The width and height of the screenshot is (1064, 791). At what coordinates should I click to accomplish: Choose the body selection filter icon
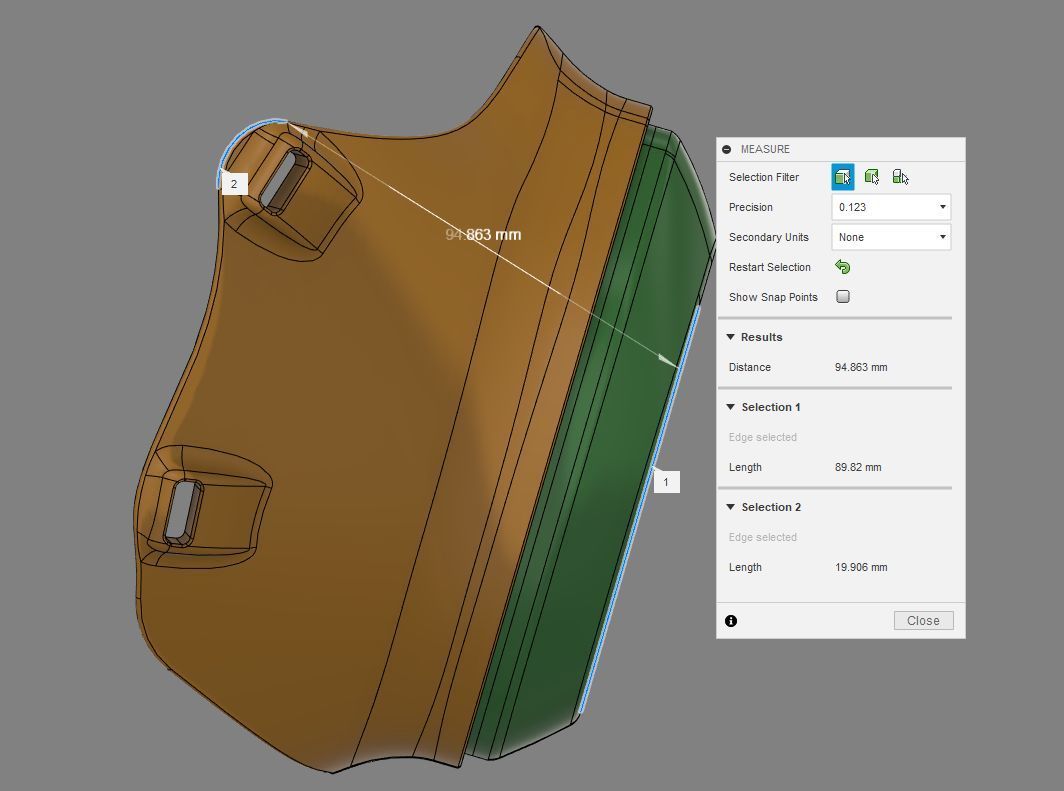point(872,177)
